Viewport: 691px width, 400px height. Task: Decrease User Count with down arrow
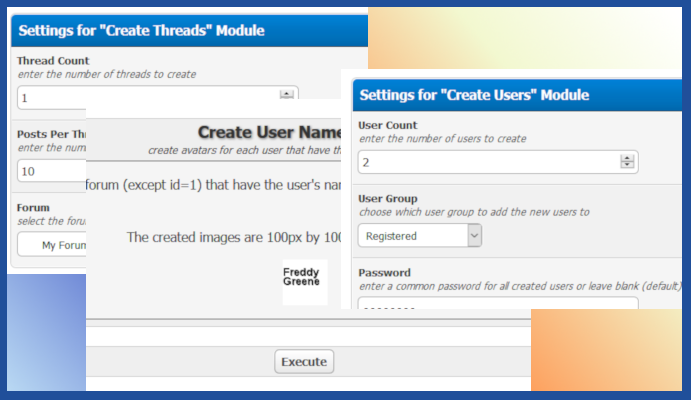pos(627,166)
